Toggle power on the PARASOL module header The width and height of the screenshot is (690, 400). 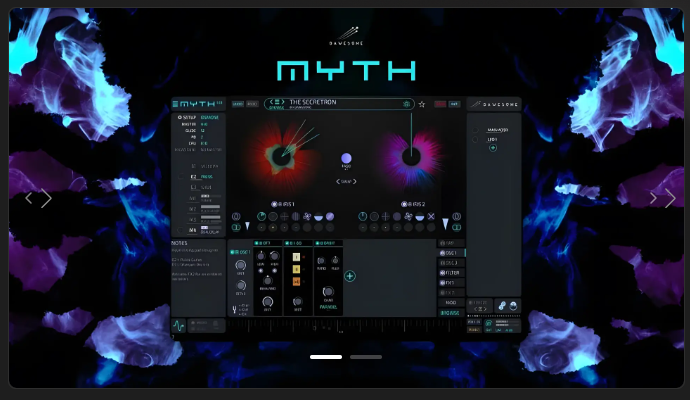[318, 243]
